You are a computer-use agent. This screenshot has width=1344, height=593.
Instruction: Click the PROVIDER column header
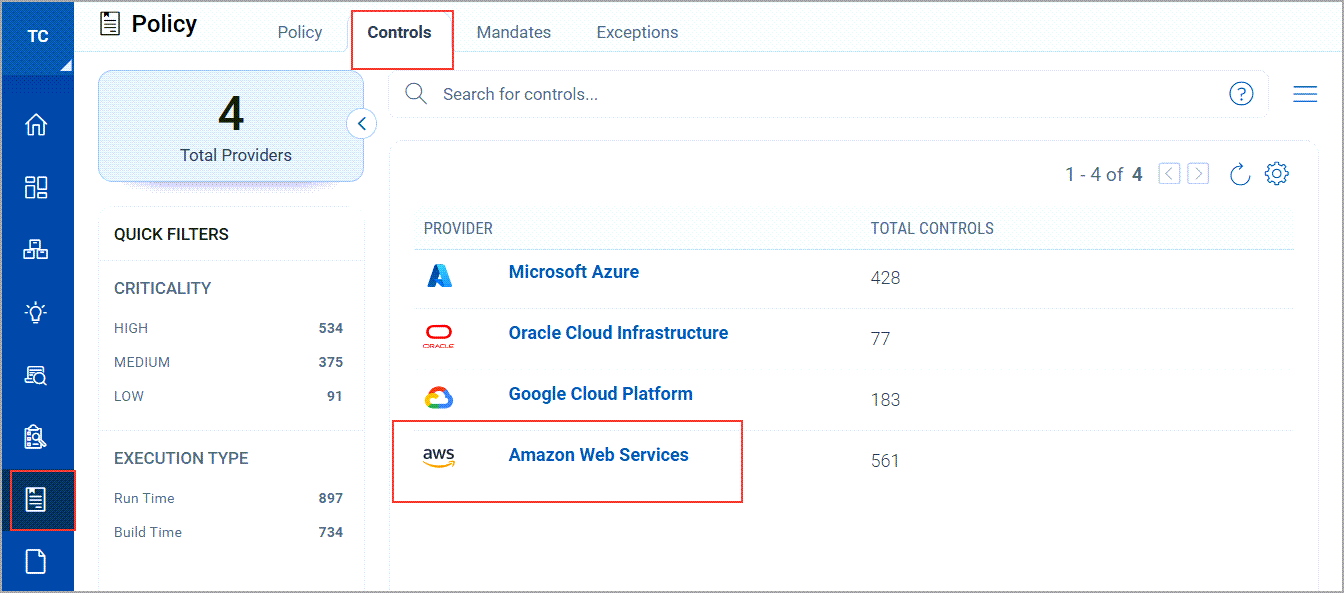[x=458, y=229]
